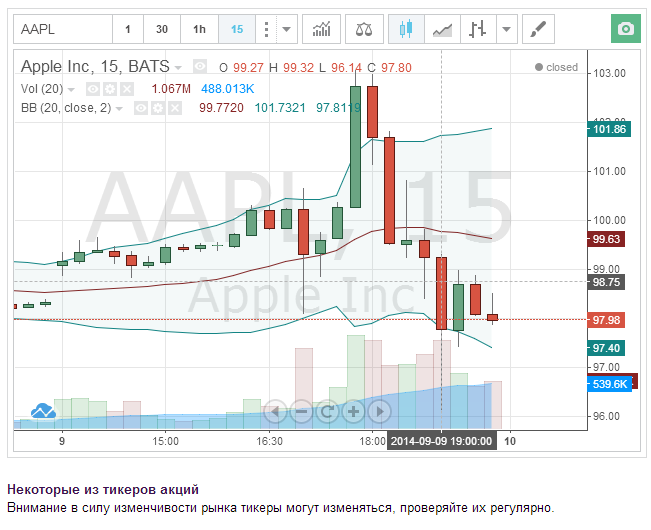The width and height of the screenshot is (651, 530).
Task: Click the 98.75 crosshair price label
Action: pyautogui.click(x=606, y=282)
